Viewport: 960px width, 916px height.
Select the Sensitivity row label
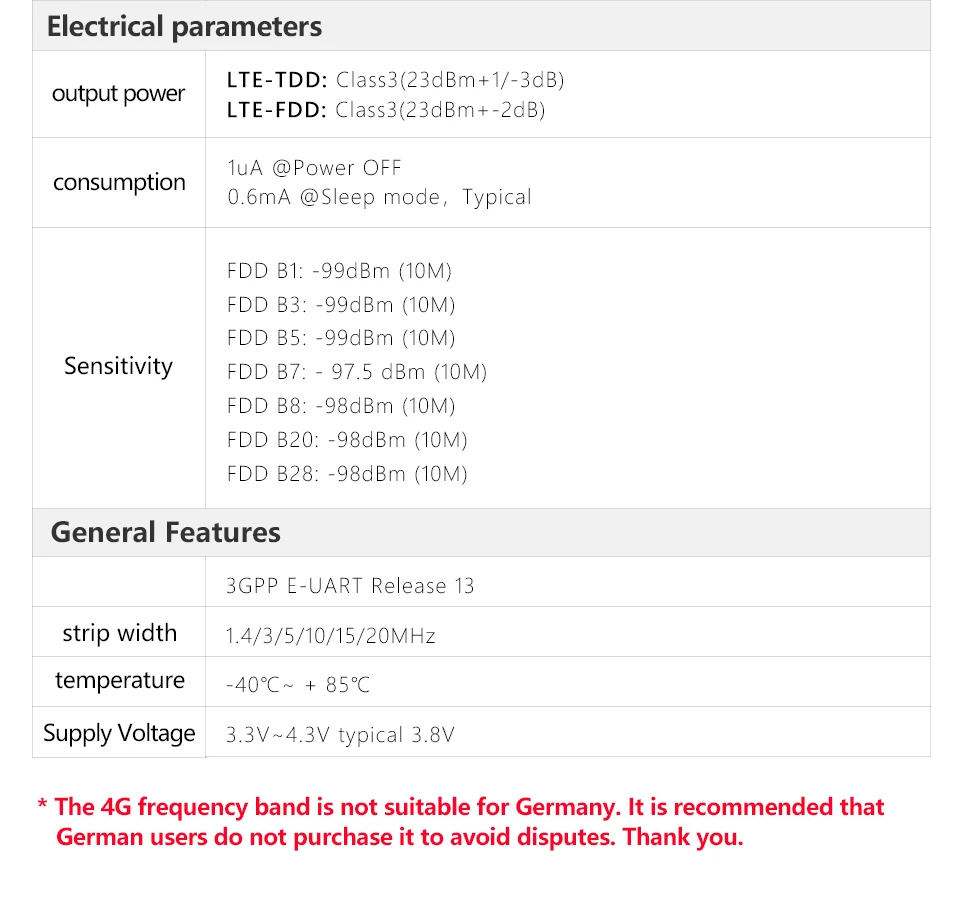tap(118, 366)
